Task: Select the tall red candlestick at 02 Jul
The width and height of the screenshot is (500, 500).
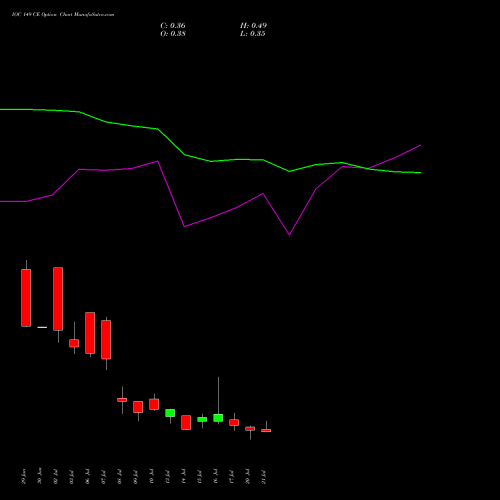Action: point(58,299)
